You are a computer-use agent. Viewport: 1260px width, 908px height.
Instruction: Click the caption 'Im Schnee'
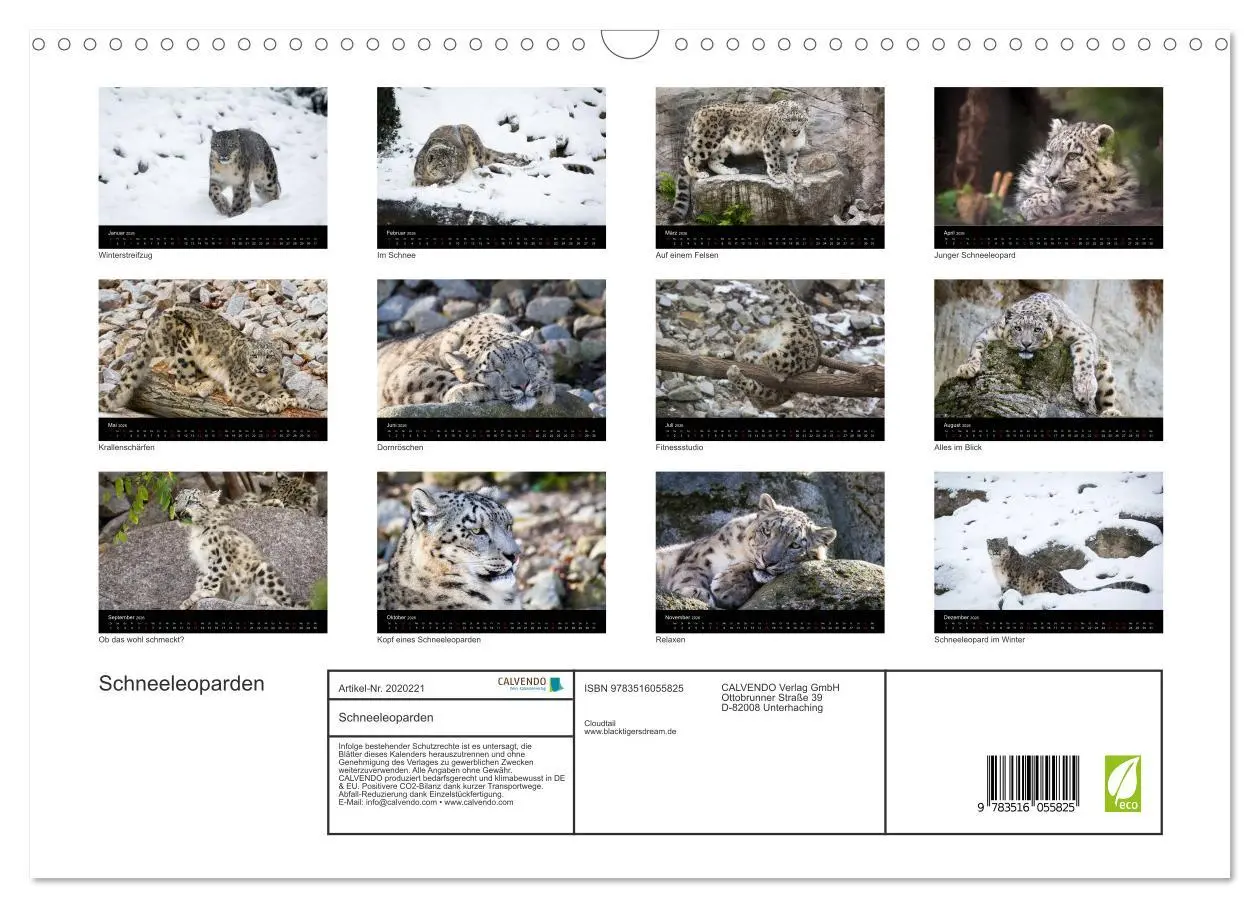pyautogui.click(x=396, y=255)
